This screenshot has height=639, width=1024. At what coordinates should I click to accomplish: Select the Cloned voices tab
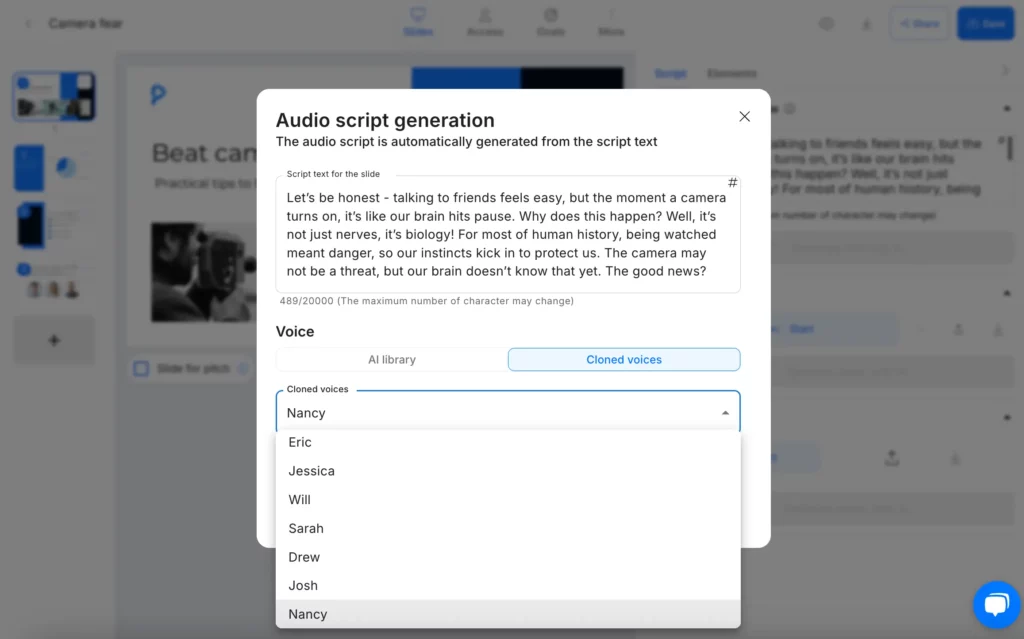tap(624, 360)
